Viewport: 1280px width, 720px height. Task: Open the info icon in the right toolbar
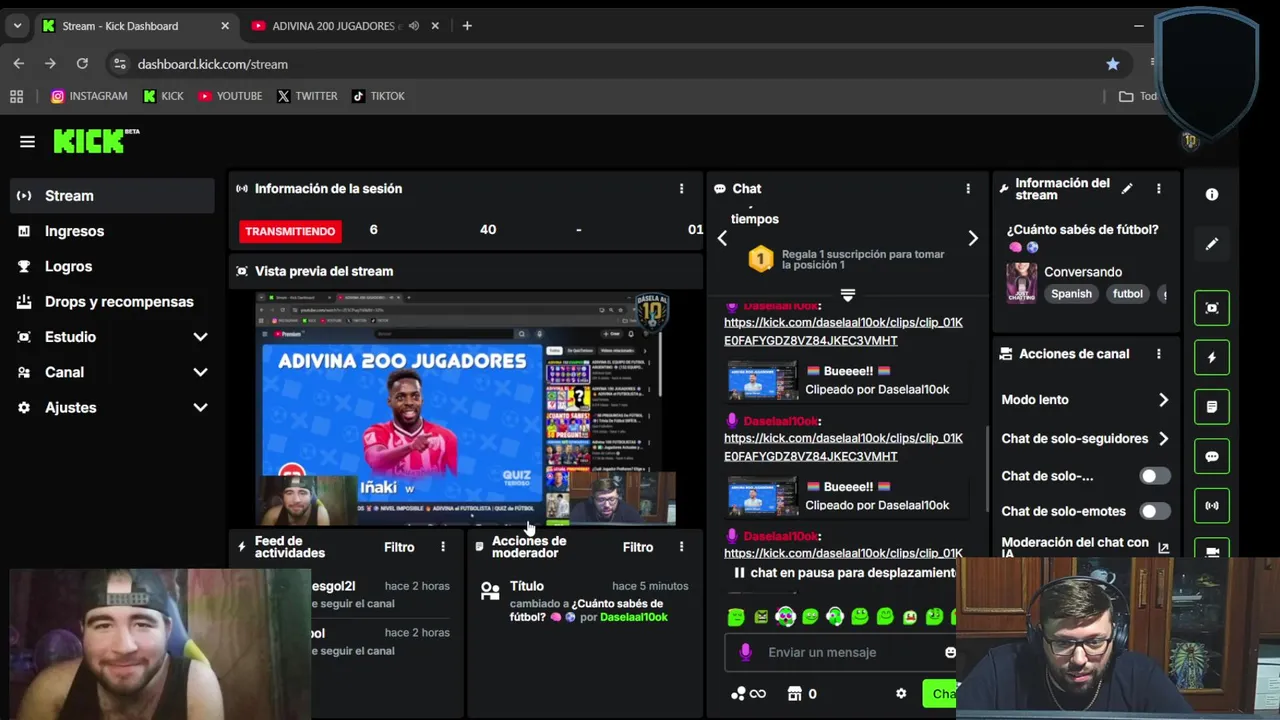click(1212, 195)
